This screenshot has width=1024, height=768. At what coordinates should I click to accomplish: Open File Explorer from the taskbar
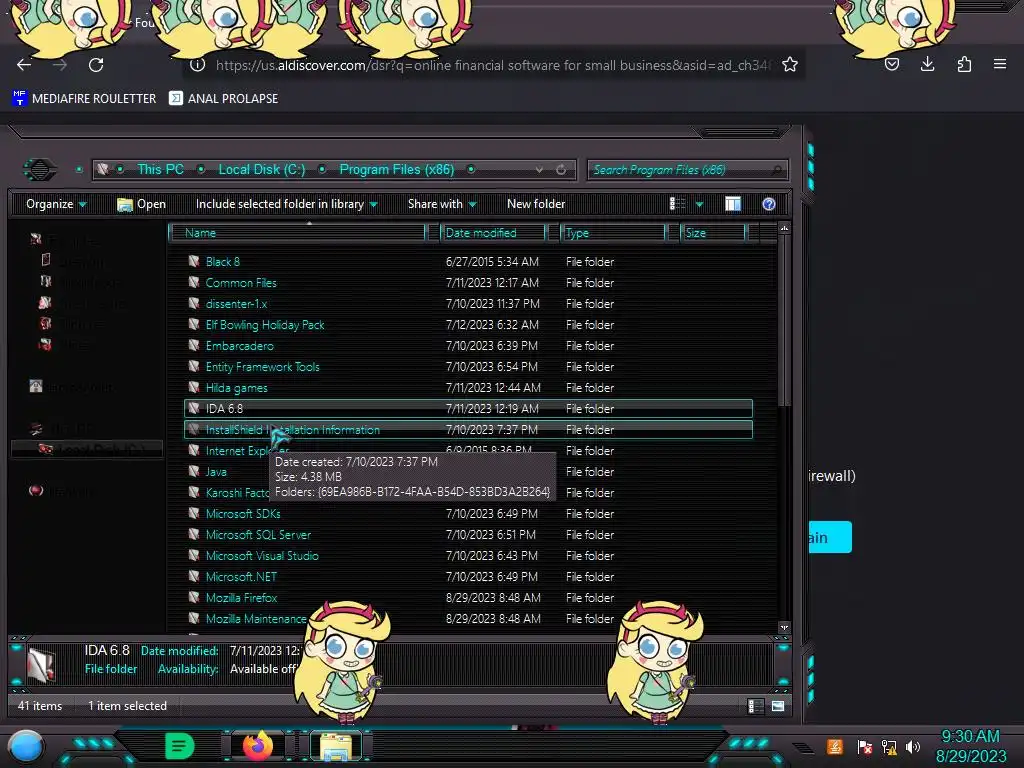[x=336, y=746]
